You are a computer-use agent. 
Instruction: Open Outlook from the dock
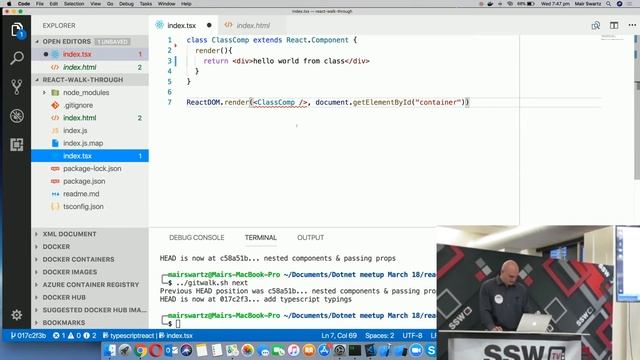coord(171,351)
